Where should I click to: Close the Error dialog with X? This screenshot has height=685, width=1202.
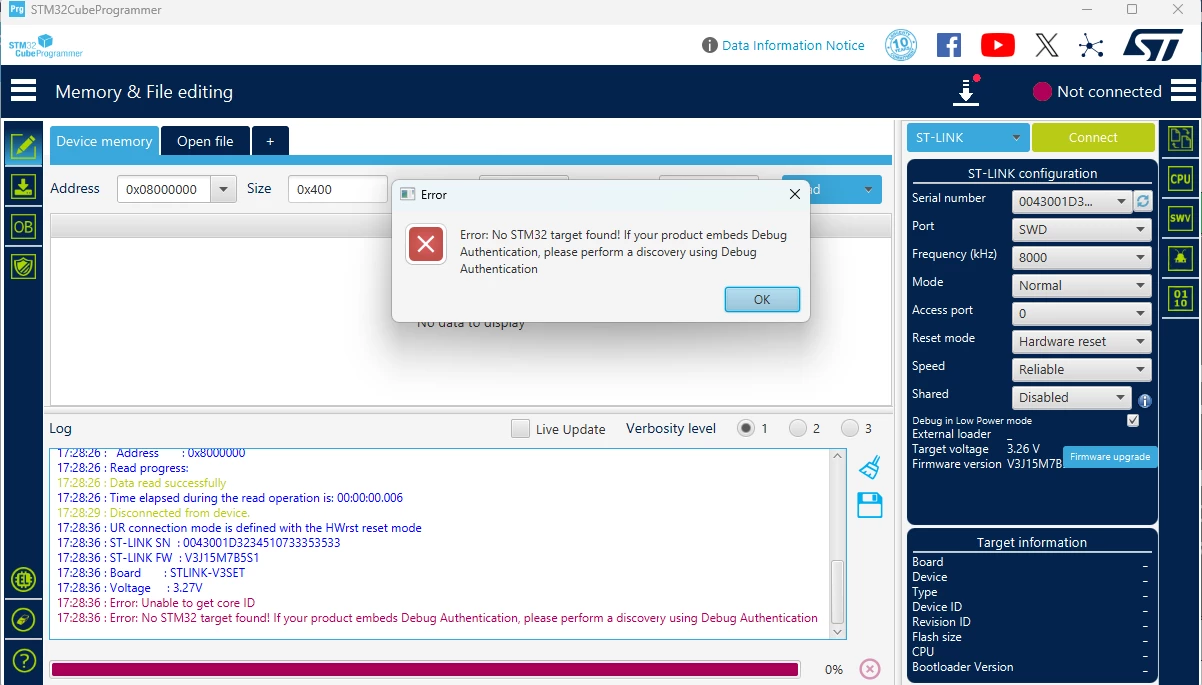795,194
